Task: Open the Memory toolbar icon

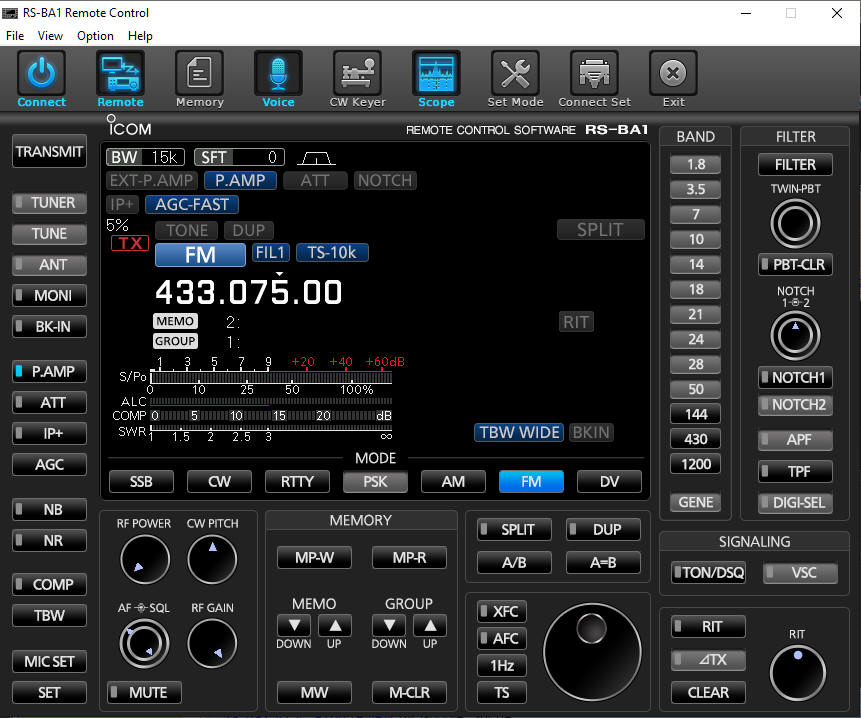Action: tap(199, 74)
